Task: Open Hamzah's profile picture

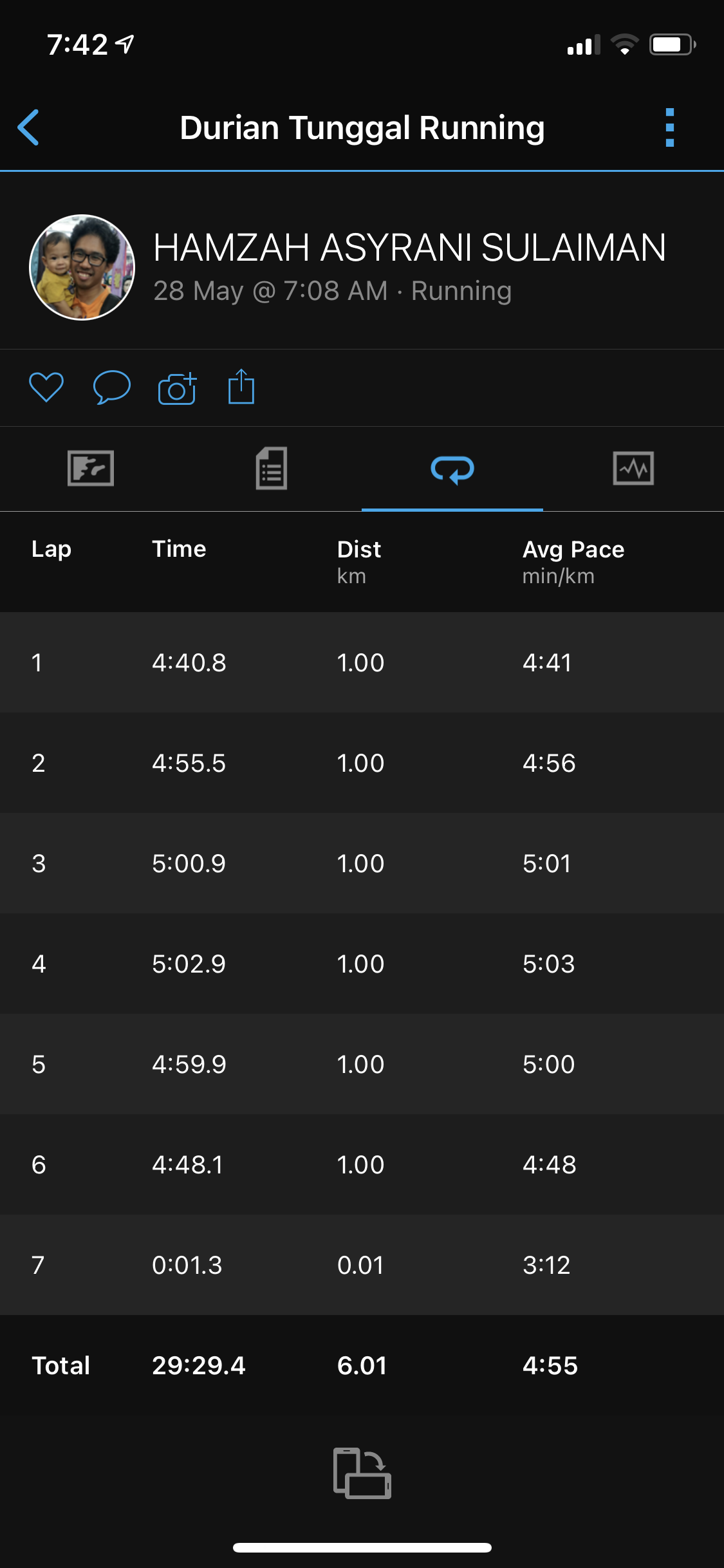Action: click(82, 267)
